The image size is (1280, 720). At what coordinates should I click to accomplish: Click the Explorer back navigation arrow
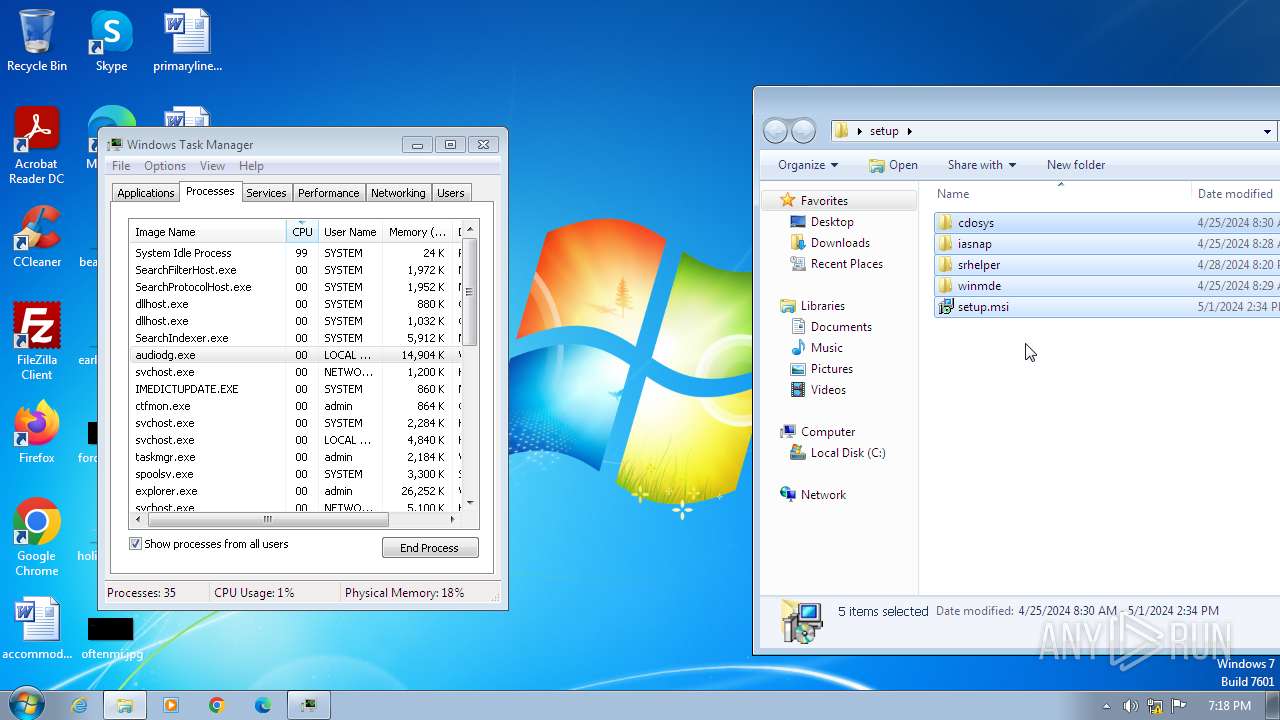[x=775, y=131]
